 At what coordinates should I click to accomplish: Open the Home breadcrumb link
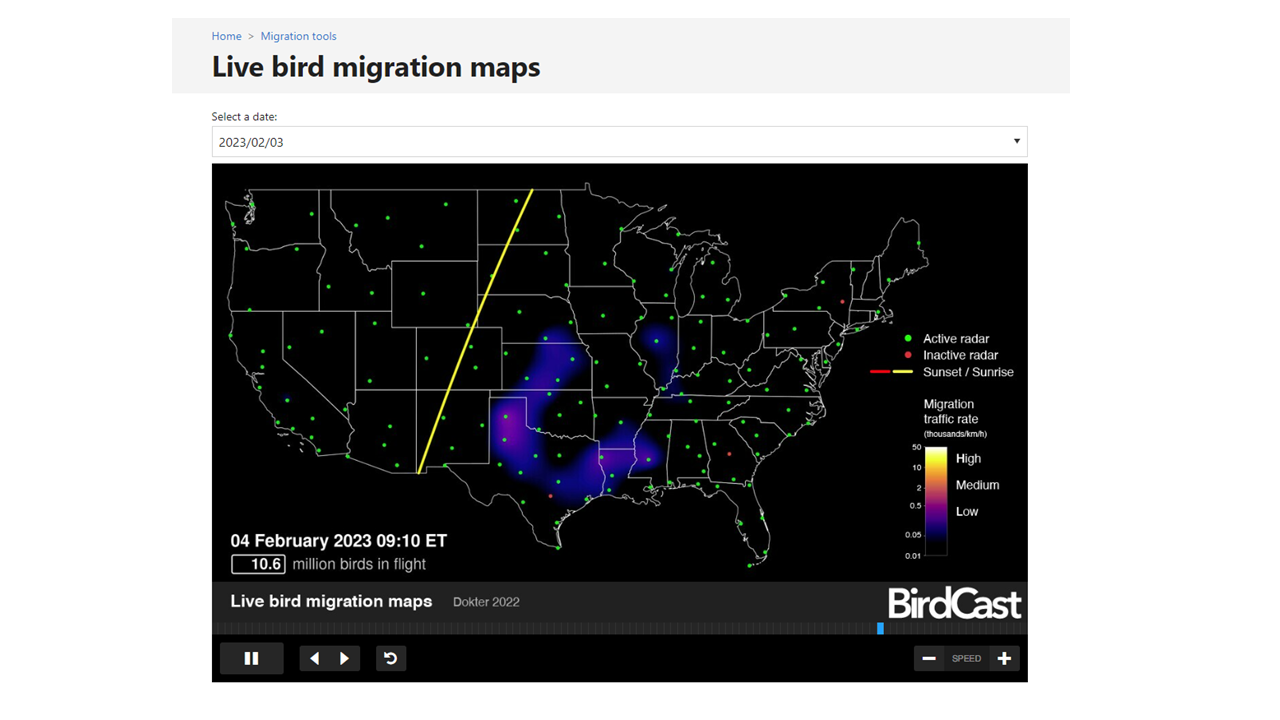pos(226,36)
